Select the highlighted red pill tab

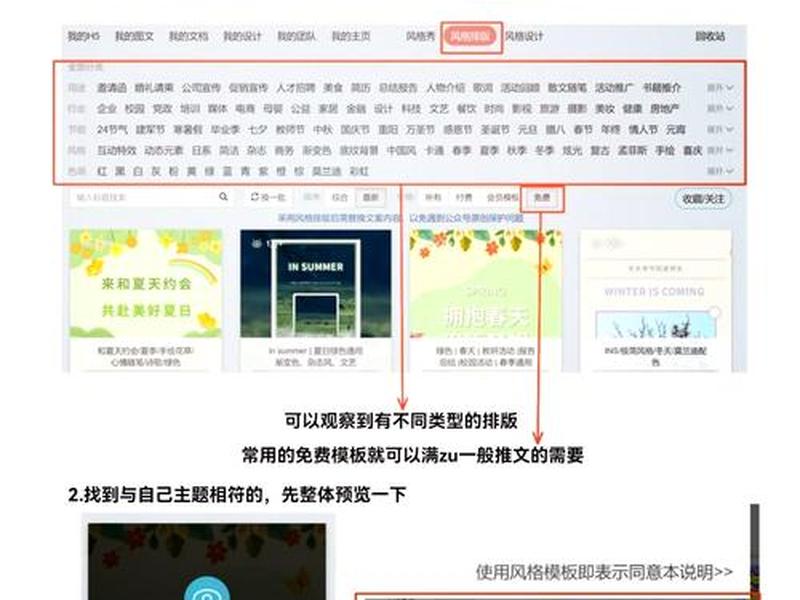(x=471, y=37)
